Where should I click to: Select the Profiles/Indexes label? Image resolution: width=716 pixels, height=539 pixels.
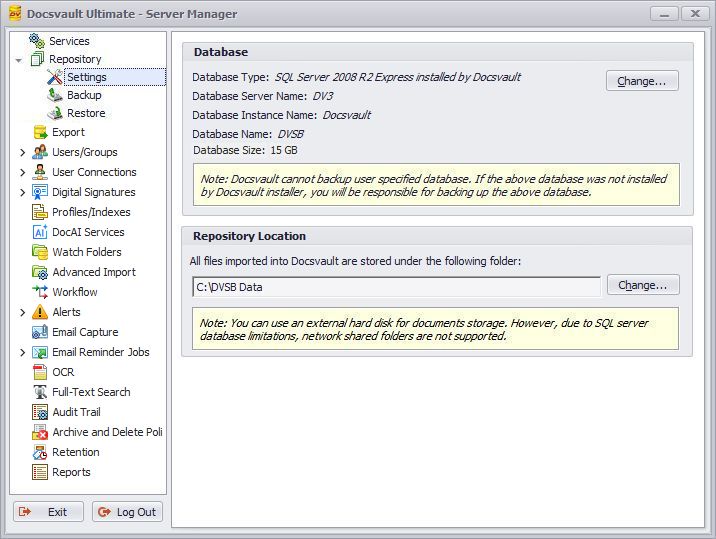coord(91,212)
